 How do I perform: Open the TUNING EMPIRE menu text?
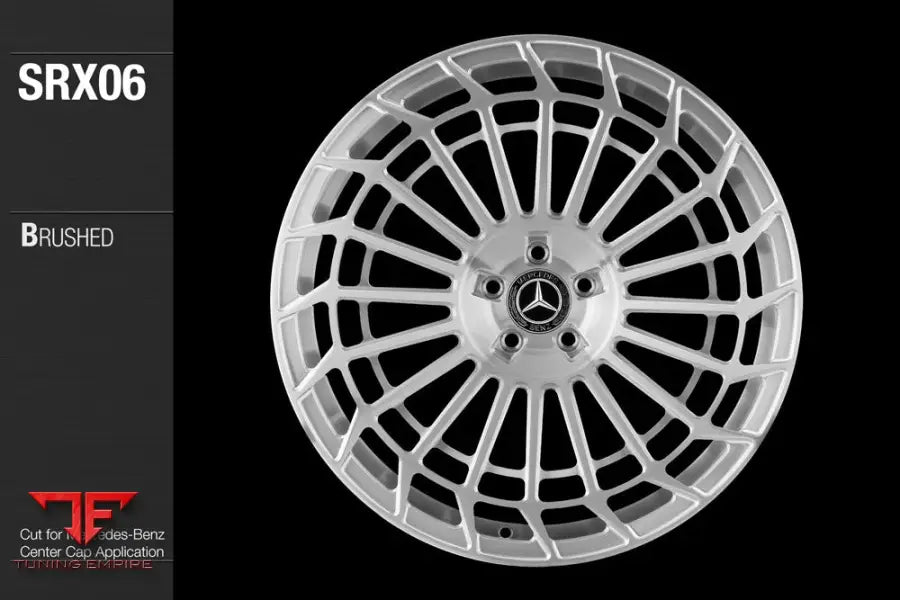click(x=82, y=564)
